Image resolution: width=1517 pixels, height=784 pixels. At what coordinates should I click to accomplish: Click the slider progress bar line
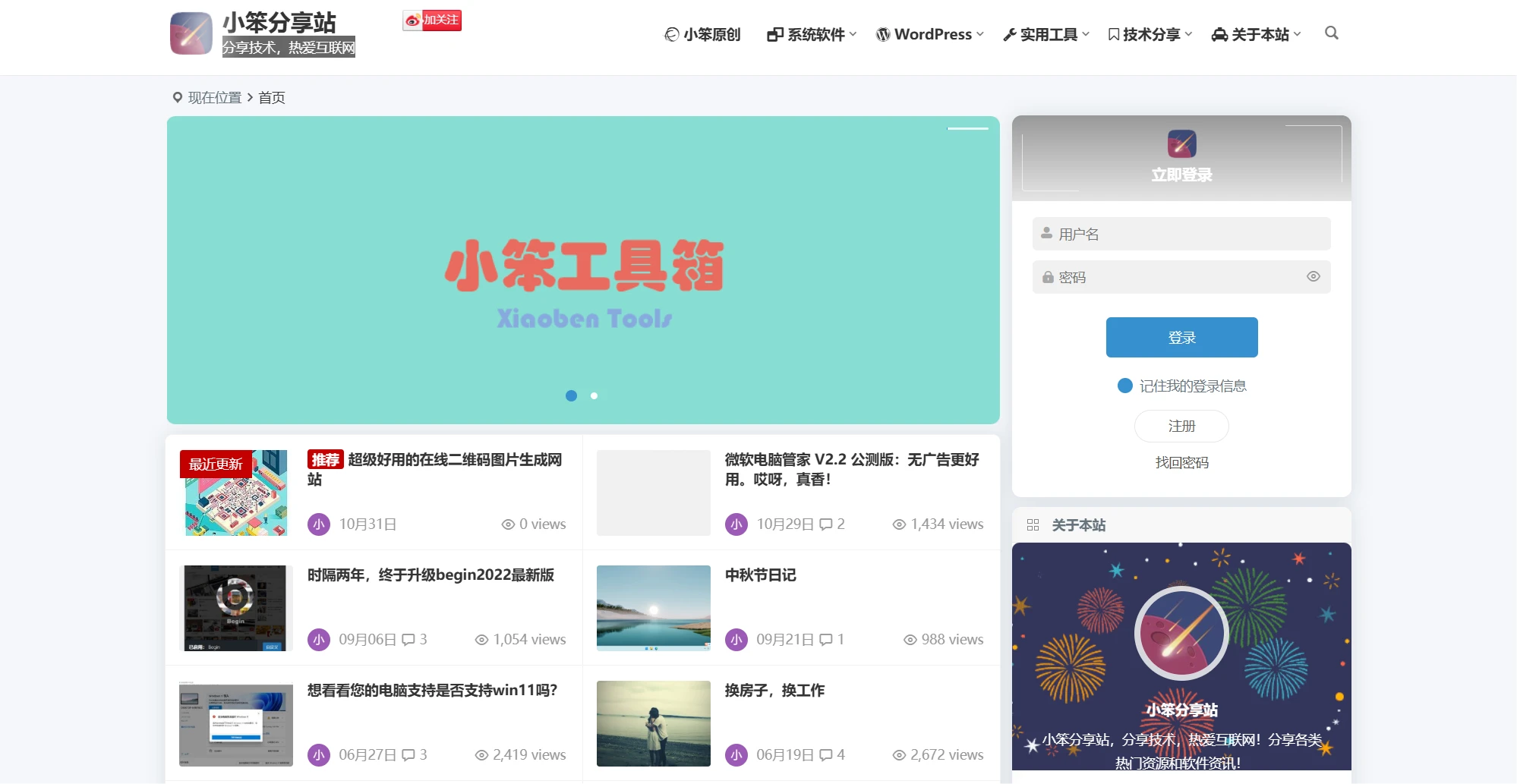click(x=968, y=128)
